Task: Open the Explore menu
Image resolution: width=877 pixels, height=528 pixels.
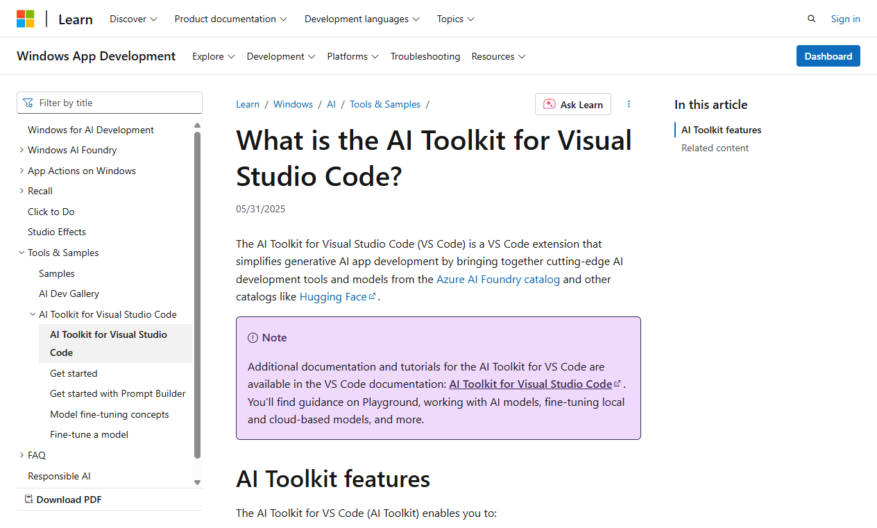Action: (x=213, y=56)
